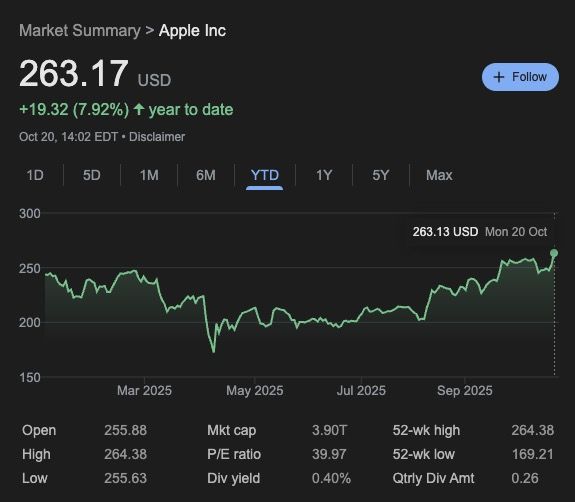Switch chart to 5D range
The width and height of the screenshot is (575, 502).
92,175
